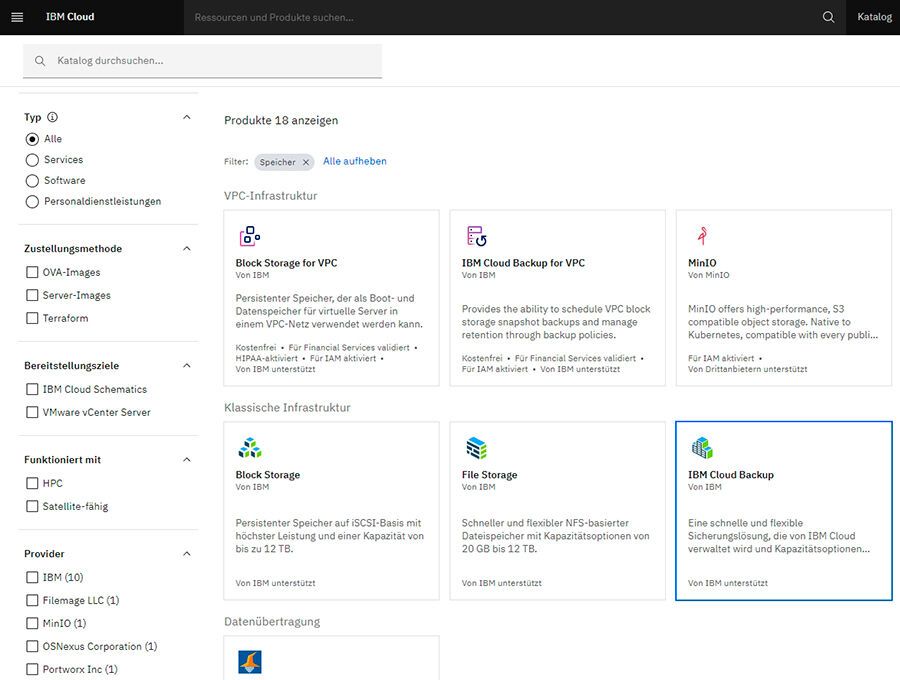Click the Alle aufheben link
The height and width of the screenshot is (680, 900).
click(354, 159)
